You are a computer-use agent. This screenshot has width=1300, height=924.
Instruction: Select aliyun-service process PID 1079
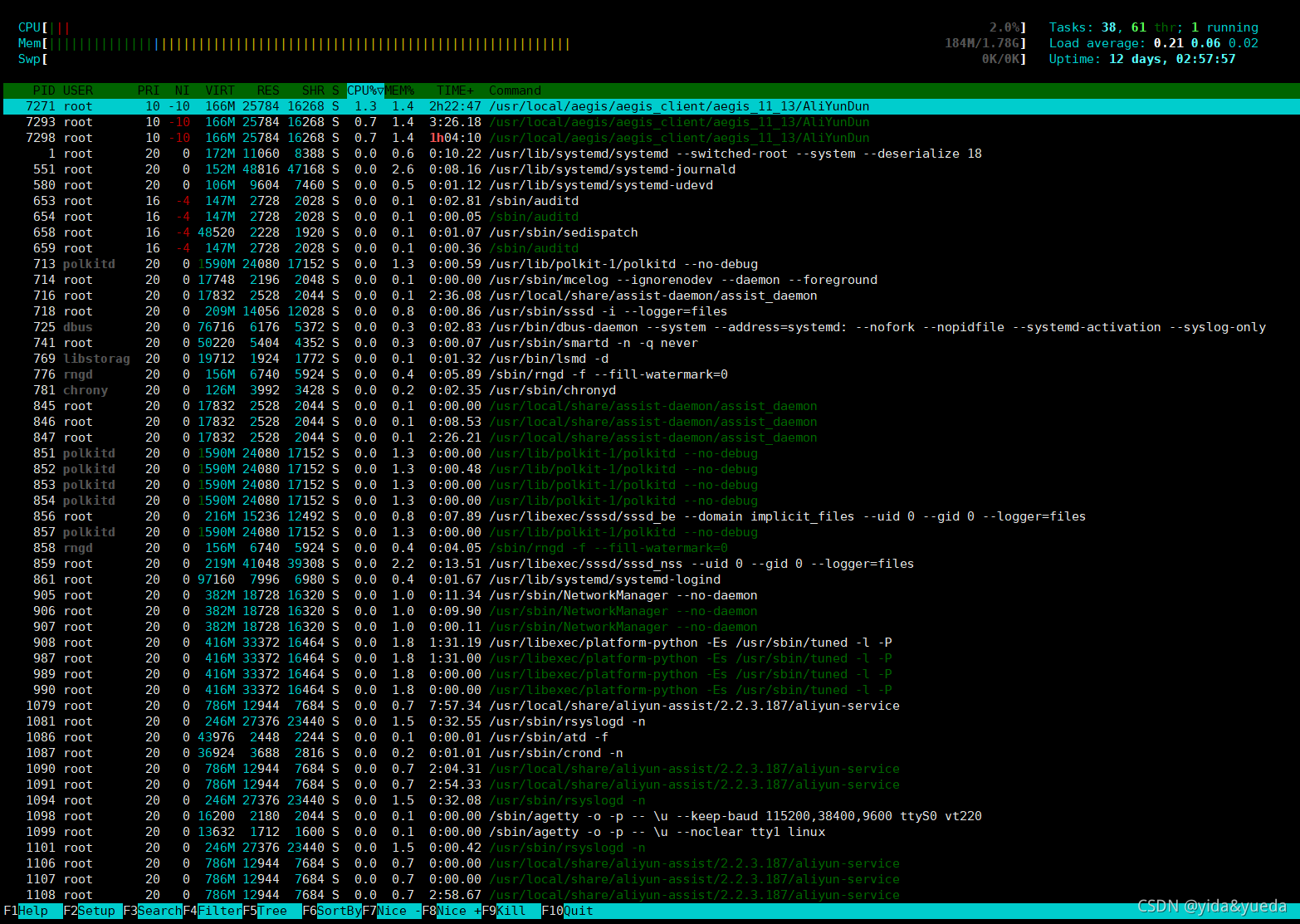[x=650, y=706]
